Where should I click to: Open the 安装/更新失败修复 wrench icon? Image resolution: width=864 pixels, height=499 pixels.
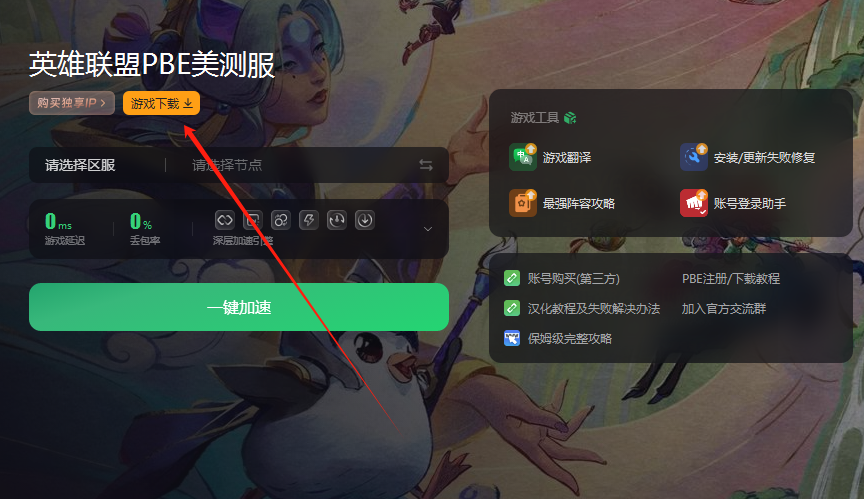point(694,158)
